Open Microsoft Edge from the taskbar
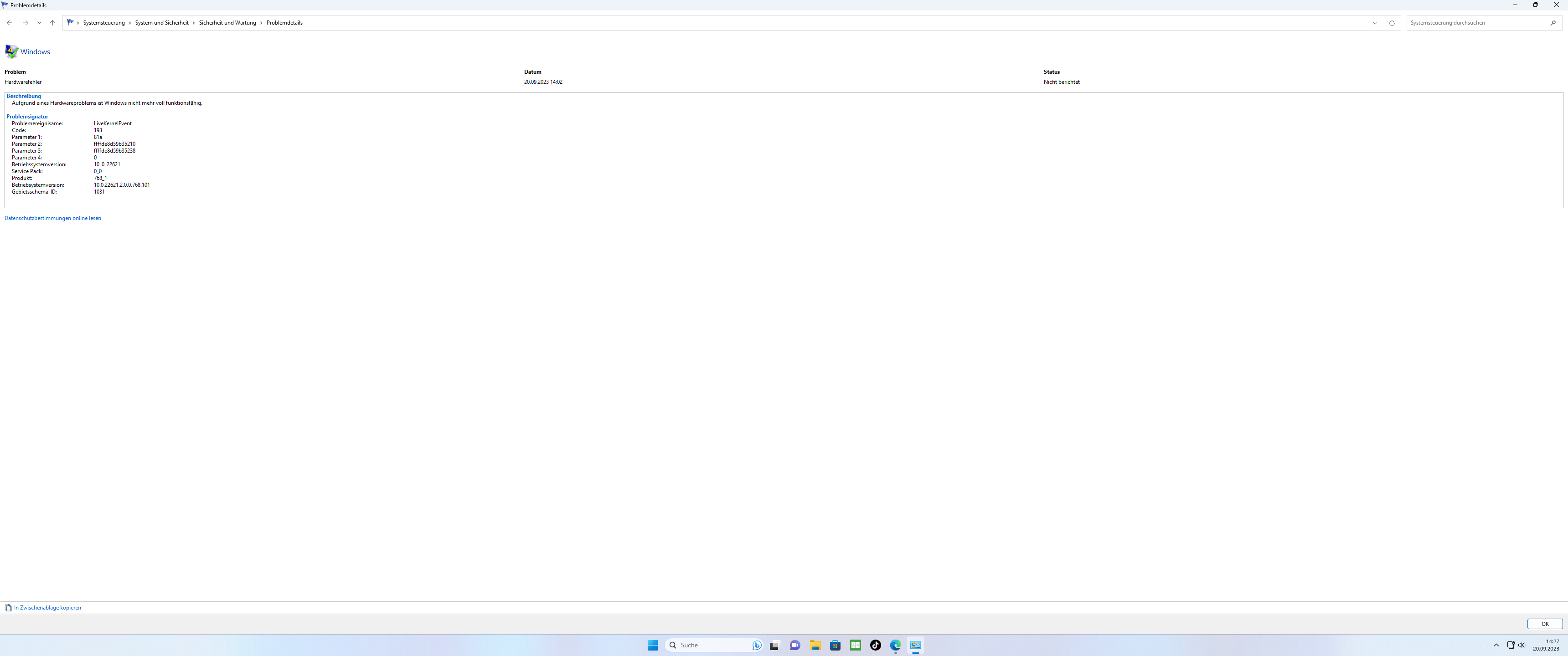1568x656 pixels. coord(895,645)
